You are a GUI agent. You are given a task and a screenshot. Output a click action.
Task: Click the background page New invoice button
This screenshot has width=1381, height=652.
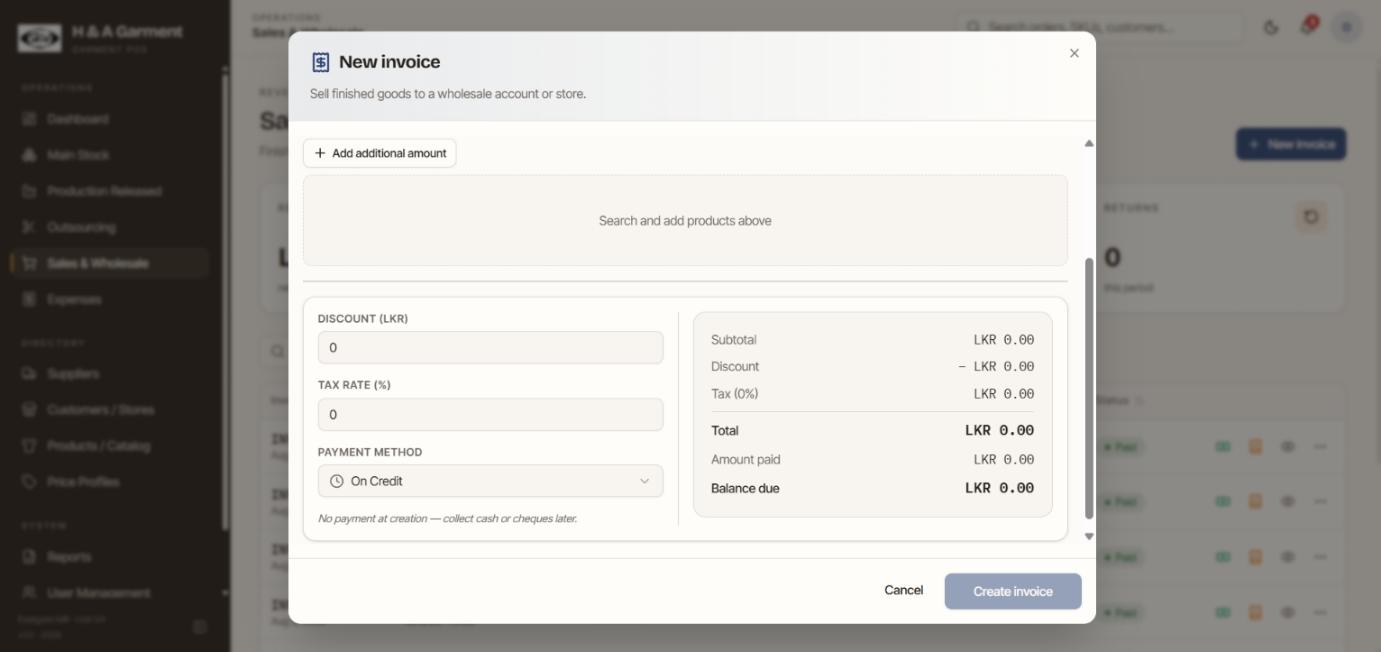[1291, 144]
